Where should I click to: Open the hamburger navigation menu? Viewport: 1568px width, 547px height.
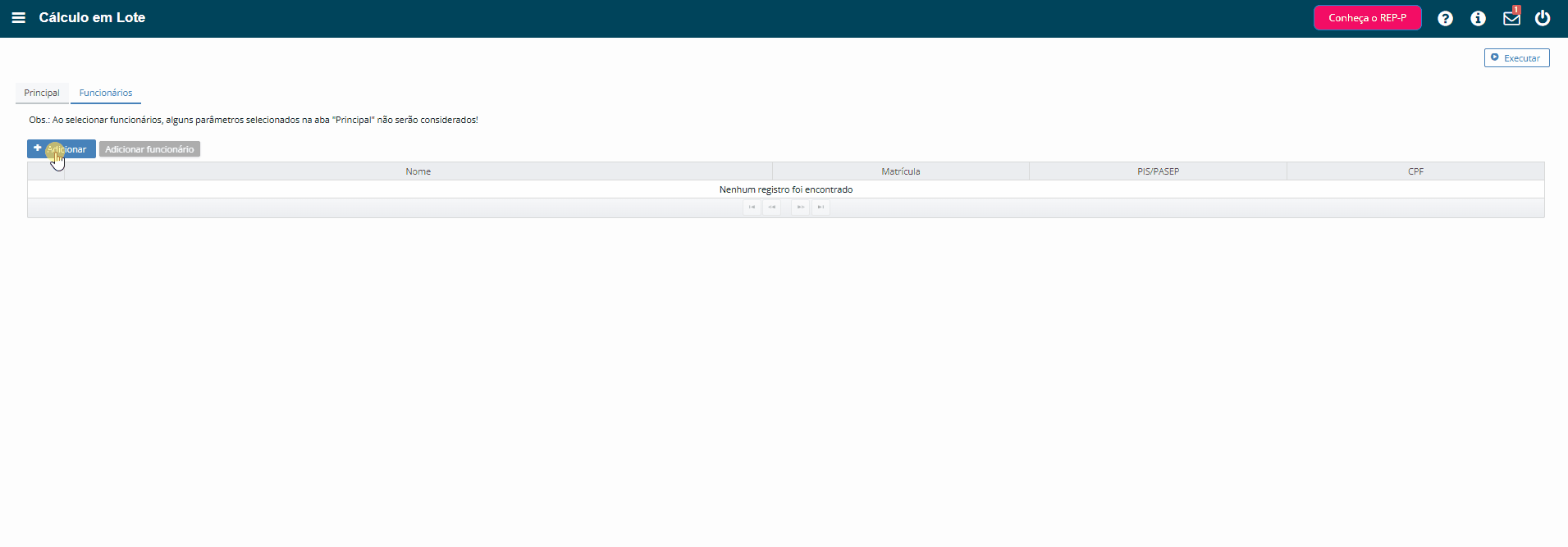[18, 18]
